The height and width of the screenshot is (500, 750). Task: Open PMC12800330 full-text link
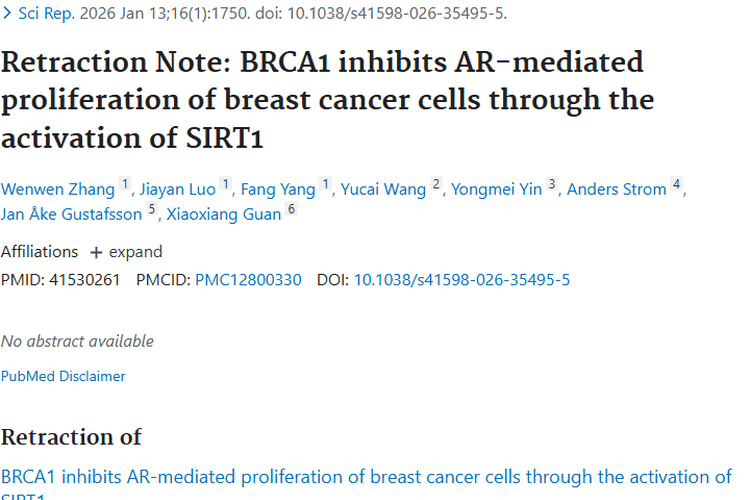[x=248, y=280]
